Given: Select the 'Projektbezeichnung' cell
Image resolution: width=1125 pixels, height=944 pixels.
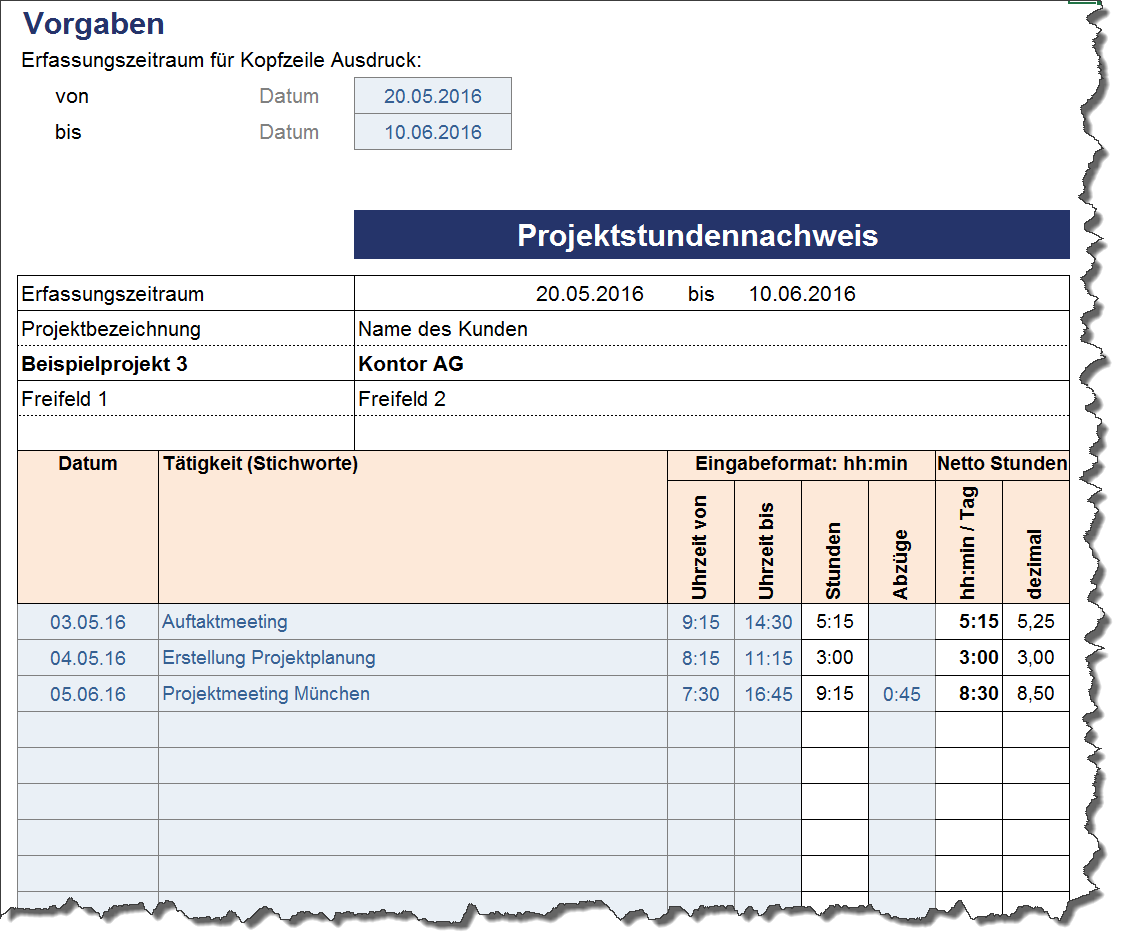Looking at the screenshot, I should 186,329.
